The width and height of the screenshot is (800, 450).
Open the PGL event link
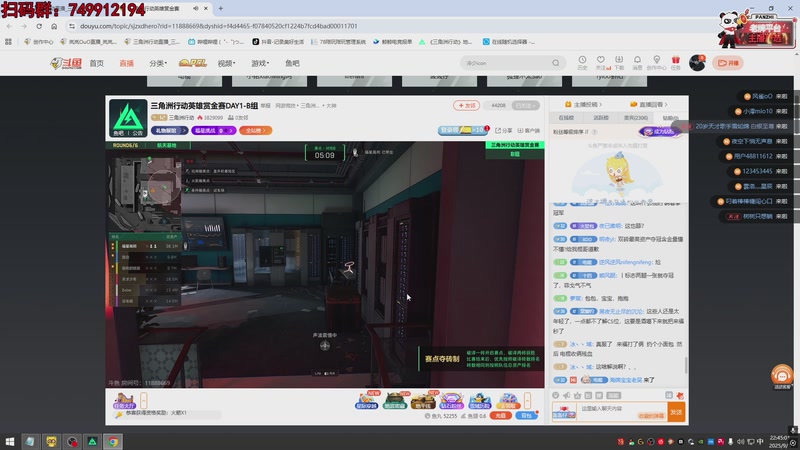click(193, 63)
